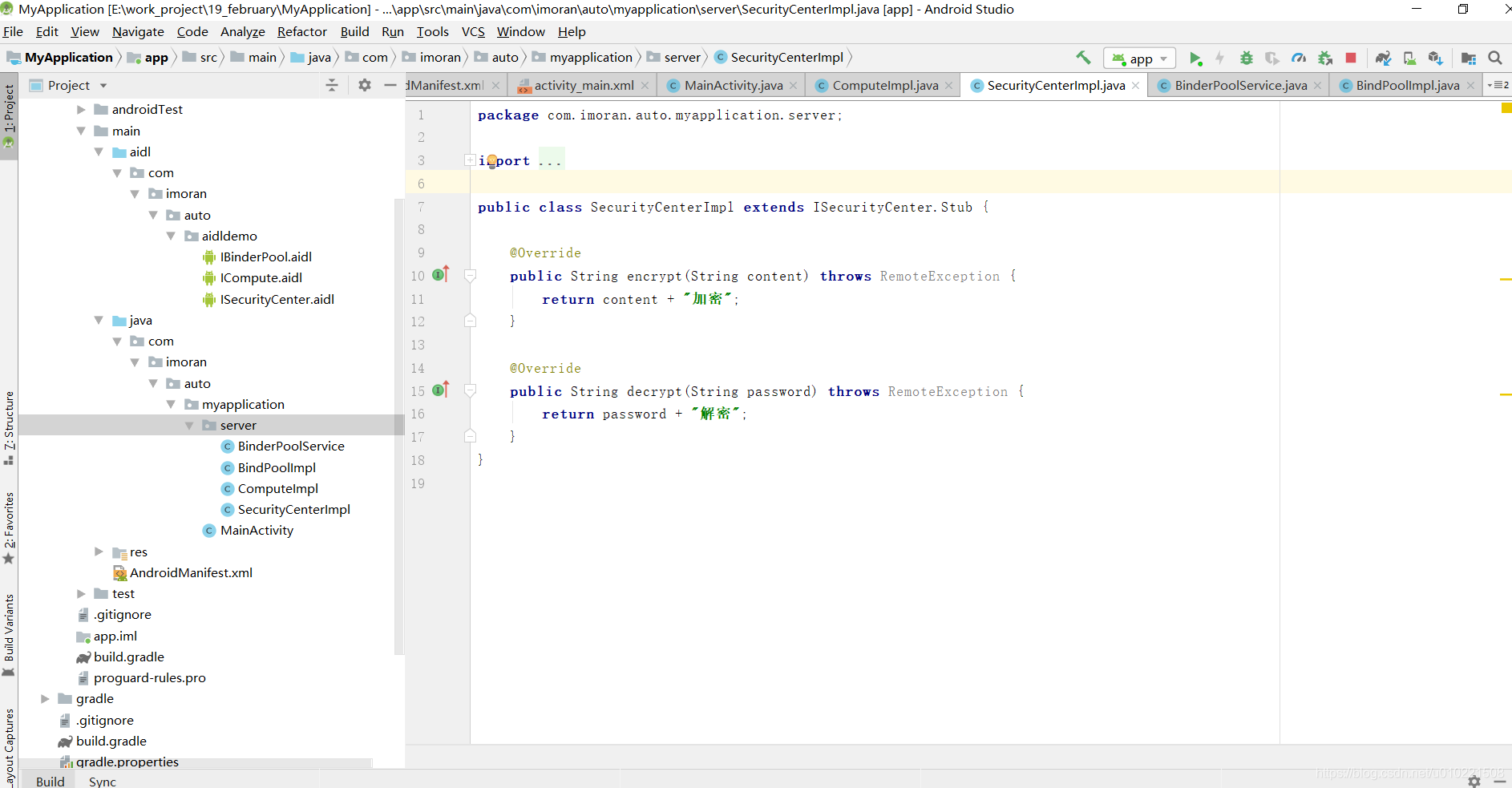Open Project panel gear settings icon
The width and height of the screenshot is (1512, 788).
pyautogui.click(x=365, y=85)
